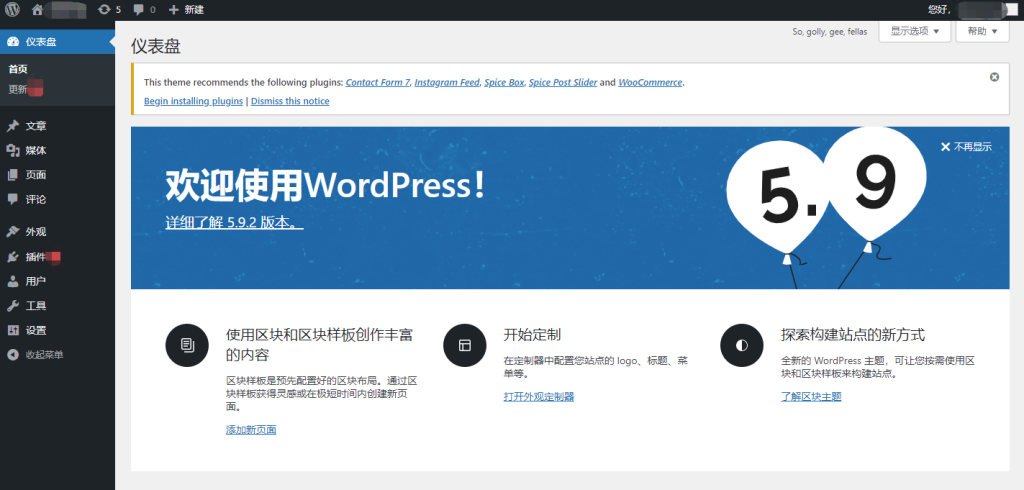
Task: Click the 'So, golly, gee, fellas' text
Action: [x=829, y=31]
